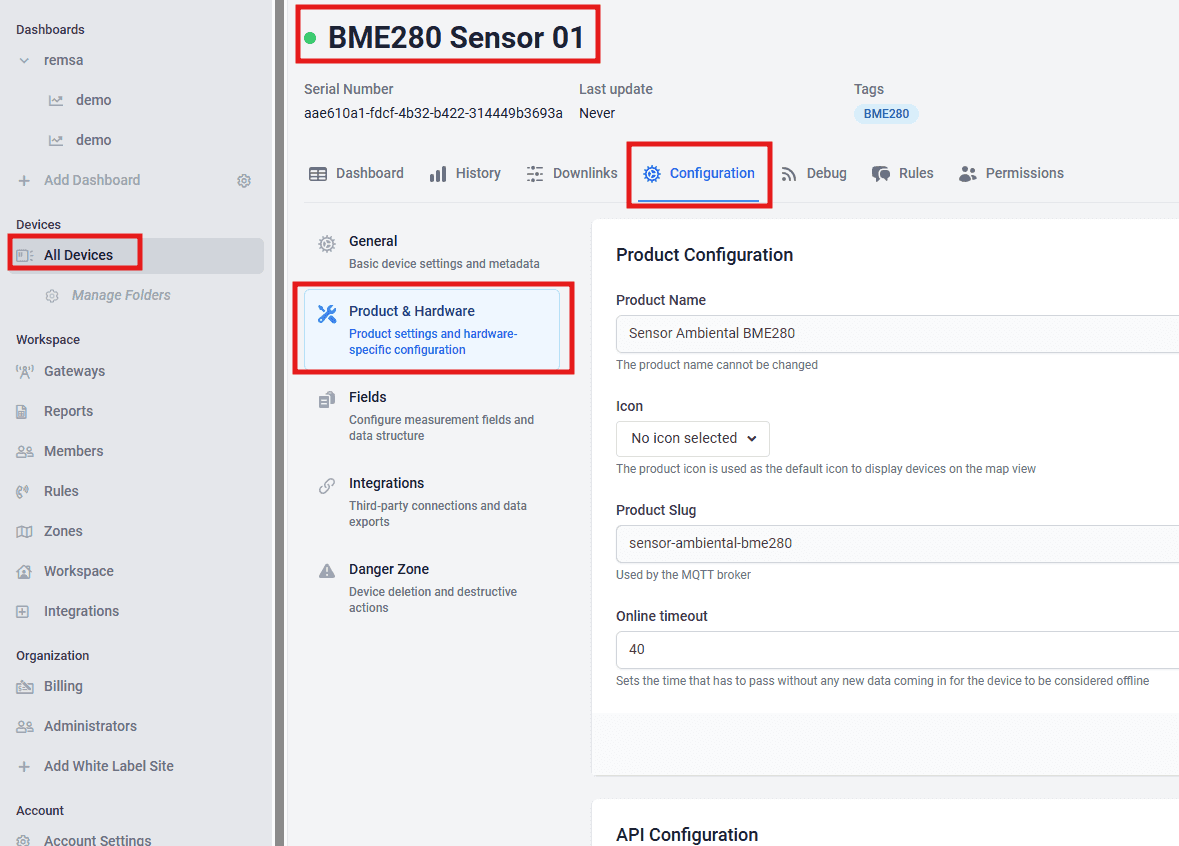Click the Fields section icon
Viewport: 1179px width, 846px height.
tap(327, 400)
